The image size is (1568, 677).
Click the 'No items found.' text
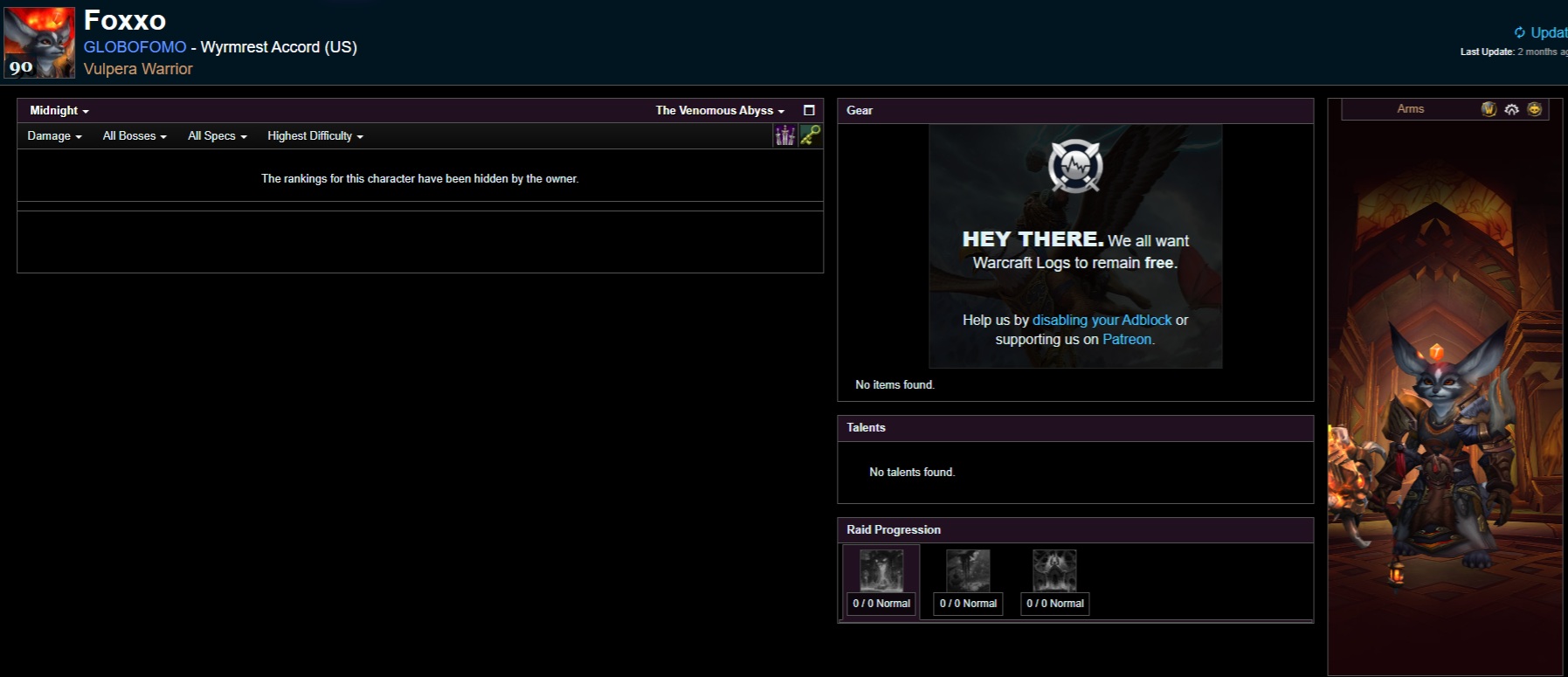coord(895,385)
